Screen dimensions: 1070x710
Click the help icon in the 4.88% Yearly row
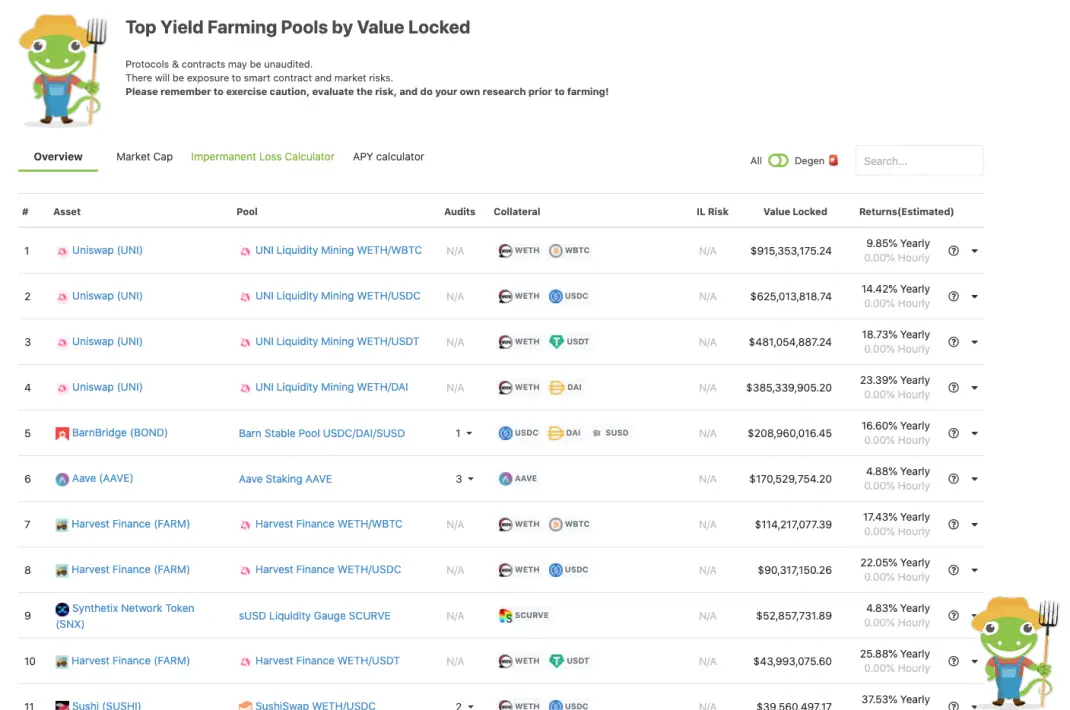[x=953, y=479]
